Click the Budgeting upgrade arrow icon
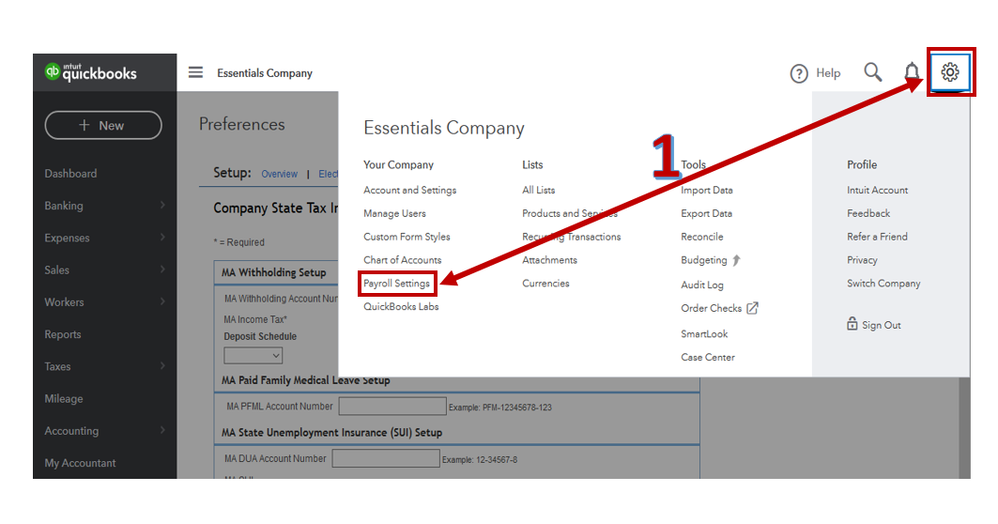Image resolution: width=998 pixels, height=524 pixels. (x=736, y=260)
